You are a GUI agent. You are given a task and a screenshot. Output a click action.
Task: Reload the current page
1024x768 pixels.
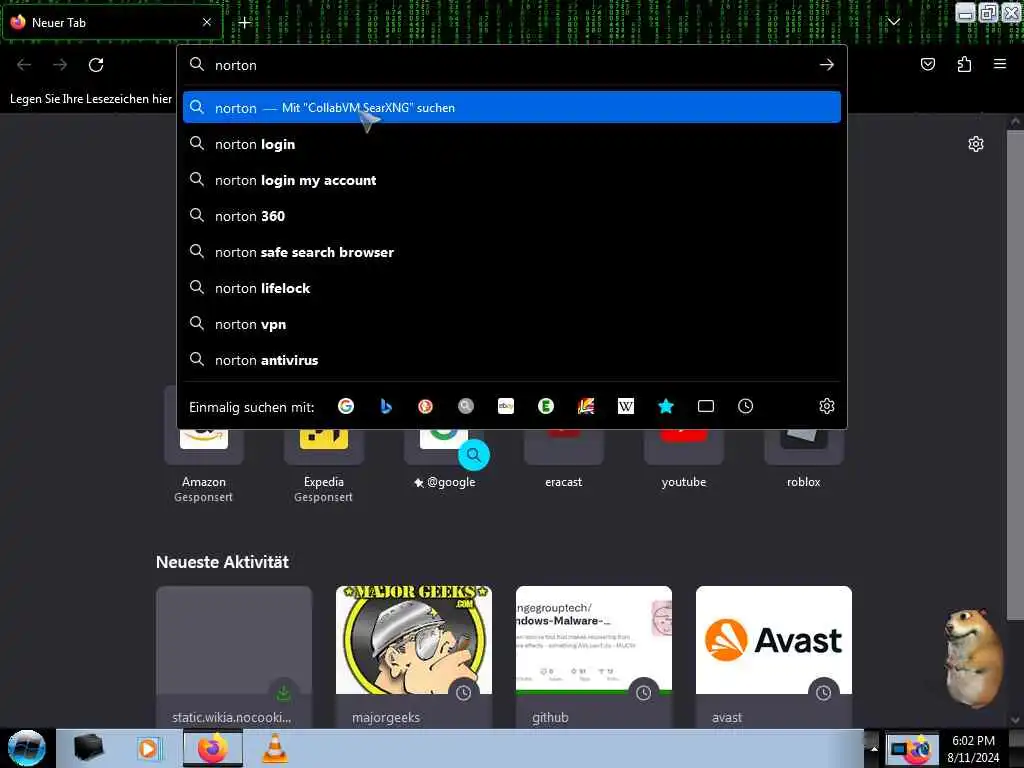pos(96,65)
